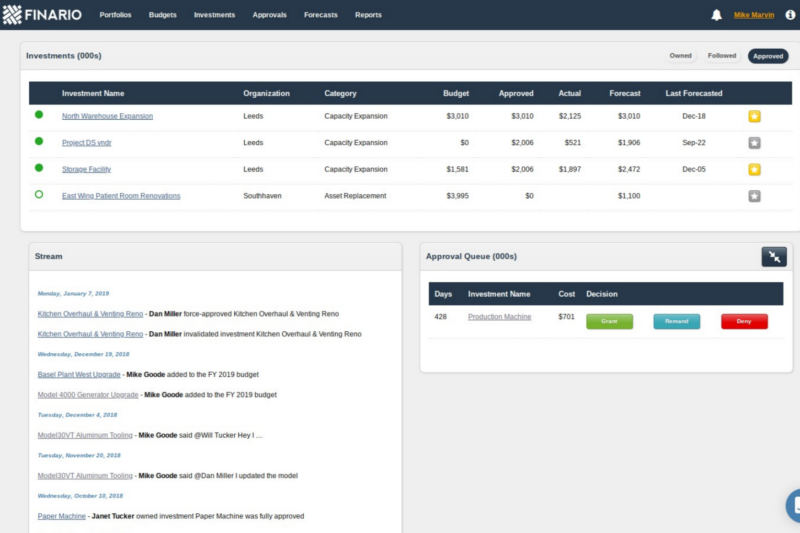Deny the Production Machine request
The image size is (800, 533).
point(744,321)
